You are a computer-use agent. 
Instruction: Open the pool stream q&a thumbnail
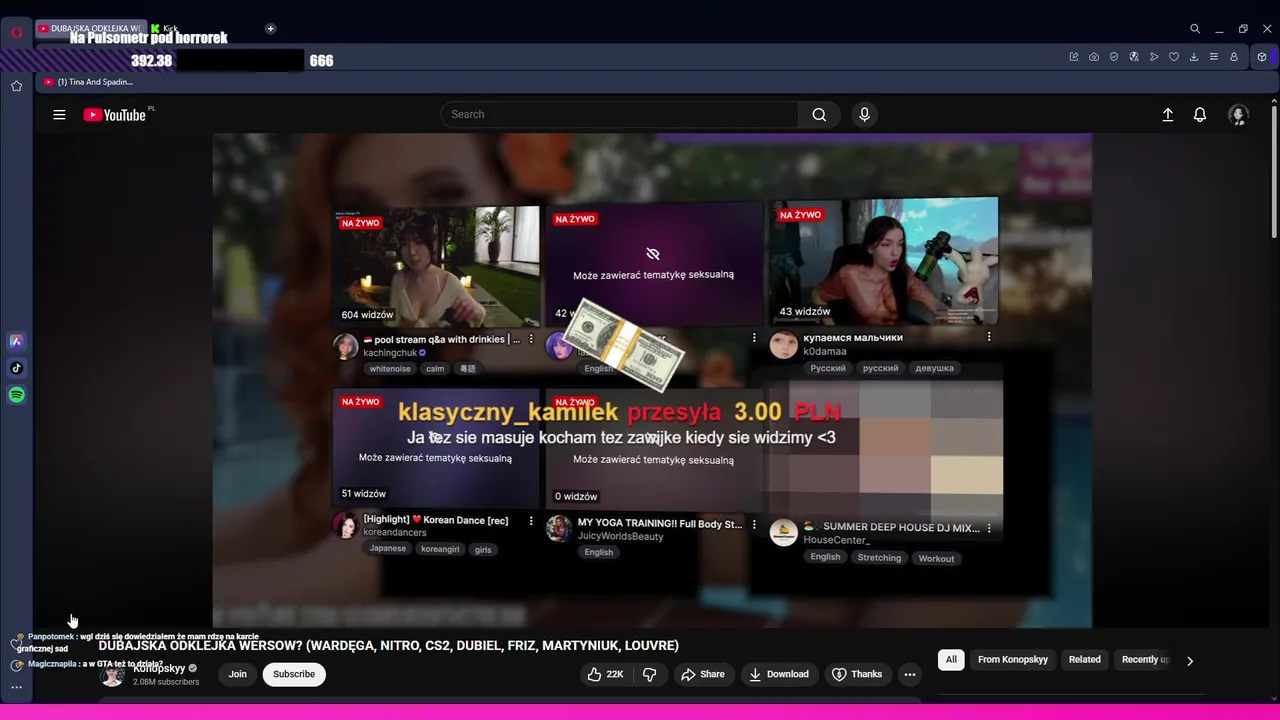[436, 266]
